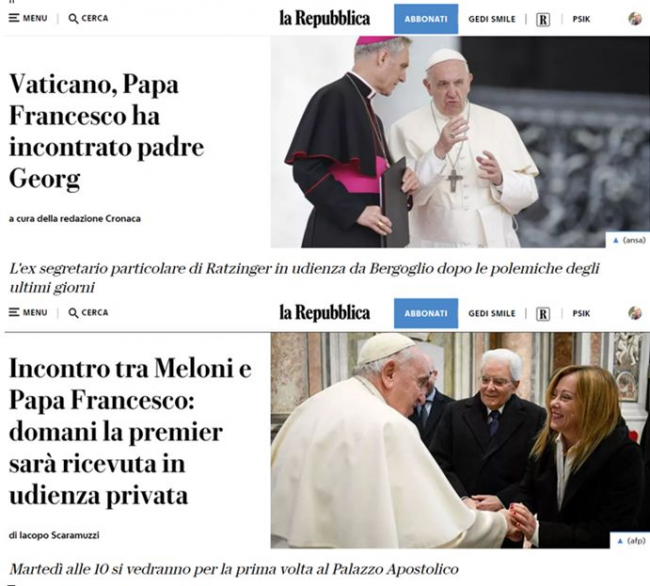Image resolution: width=650 pixels, height=586 pixels.
Task: Open the pope and archbishop article photo
Action: point(460,142)
